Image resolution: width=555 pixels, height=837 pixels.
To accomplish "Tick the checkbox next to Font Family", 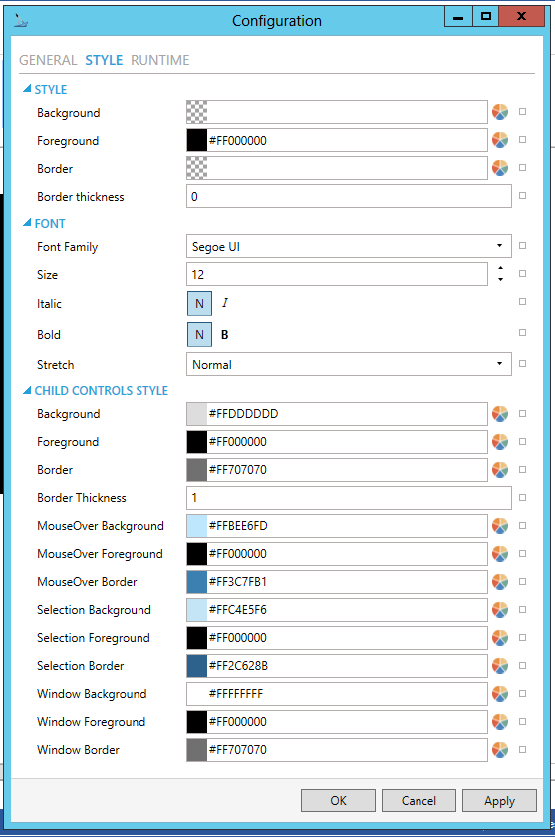I will point(522,246).
